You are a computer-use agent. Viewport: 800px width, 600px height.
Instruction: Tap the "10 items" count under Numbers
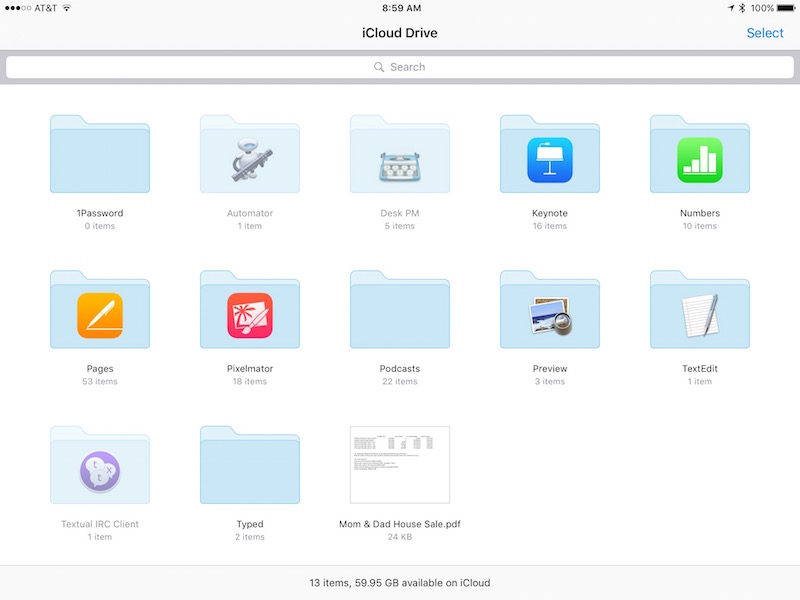point(700,226)
